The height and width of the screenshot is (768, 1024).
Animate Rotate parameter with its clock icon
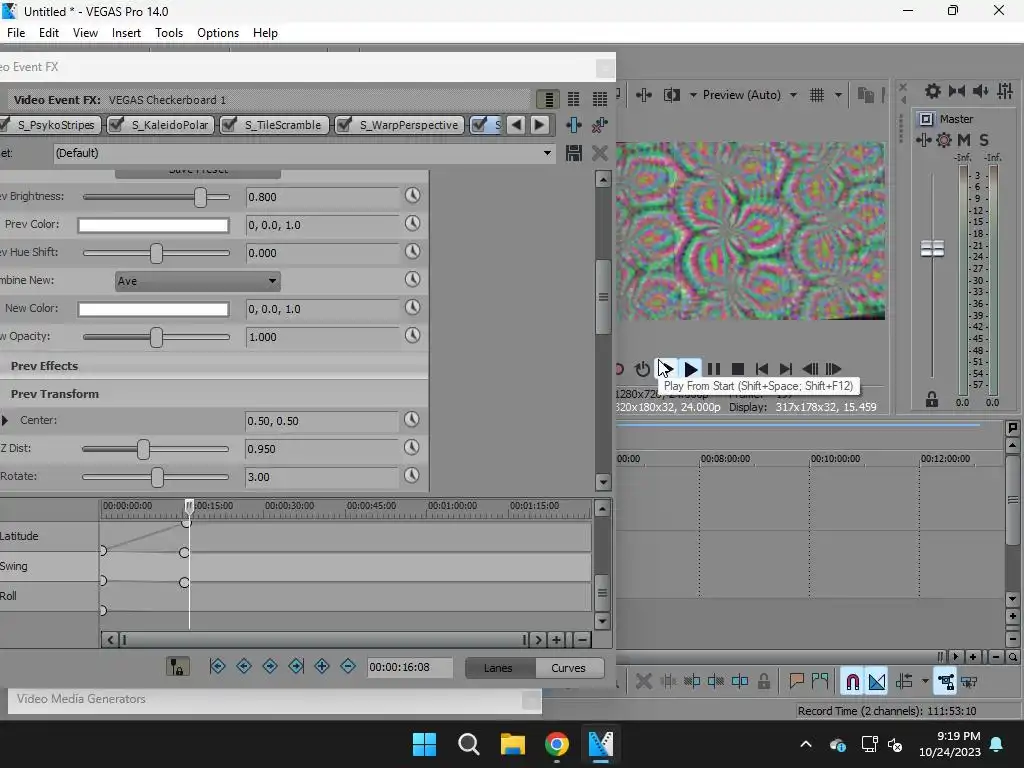tap(411, 475)
